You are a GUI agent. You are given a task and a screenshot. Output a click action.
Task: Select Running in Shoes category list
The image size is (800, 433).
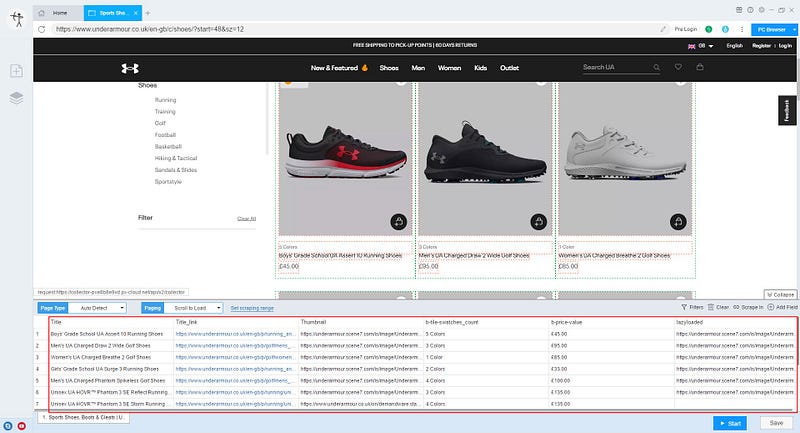(x=166, y=100)
